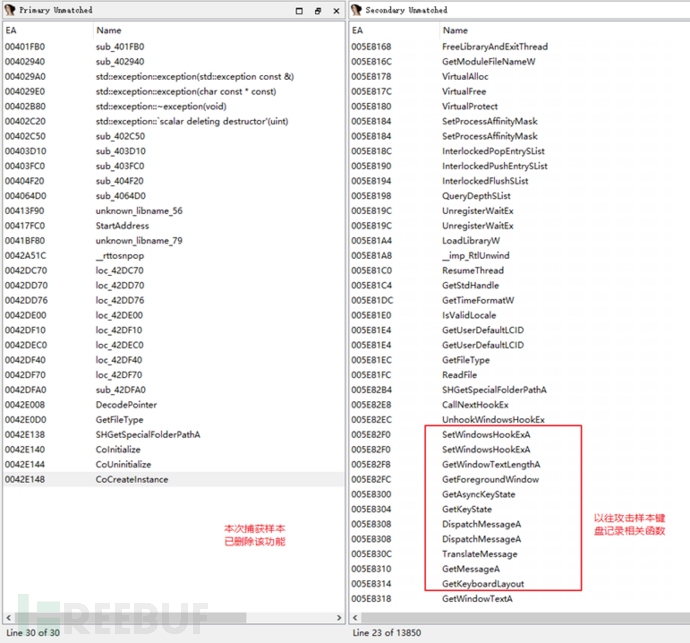Select the ResumeThread row
Viewport: 690px width, 643px height.
coord(520,271)
